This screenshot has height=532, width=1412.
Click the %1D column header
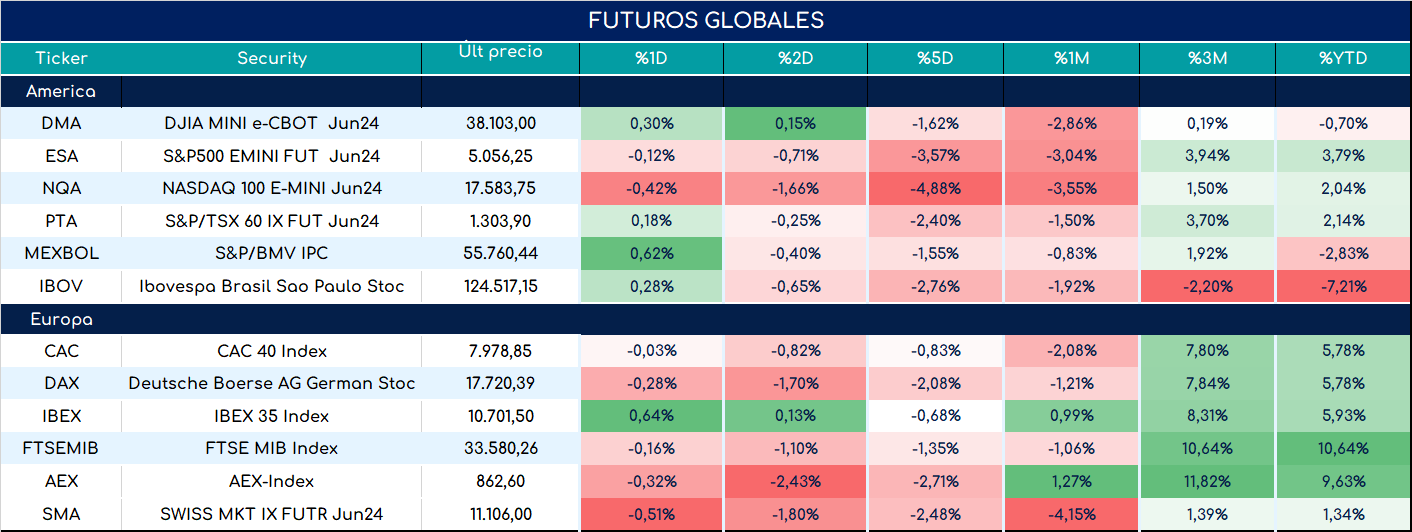coord(651,58)
